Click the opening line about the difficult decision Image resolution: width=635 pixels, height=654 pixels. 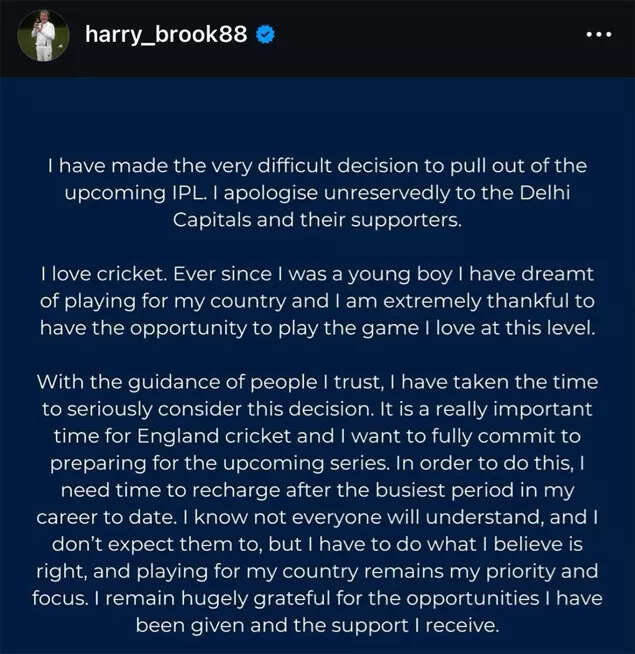coord(317,166)
